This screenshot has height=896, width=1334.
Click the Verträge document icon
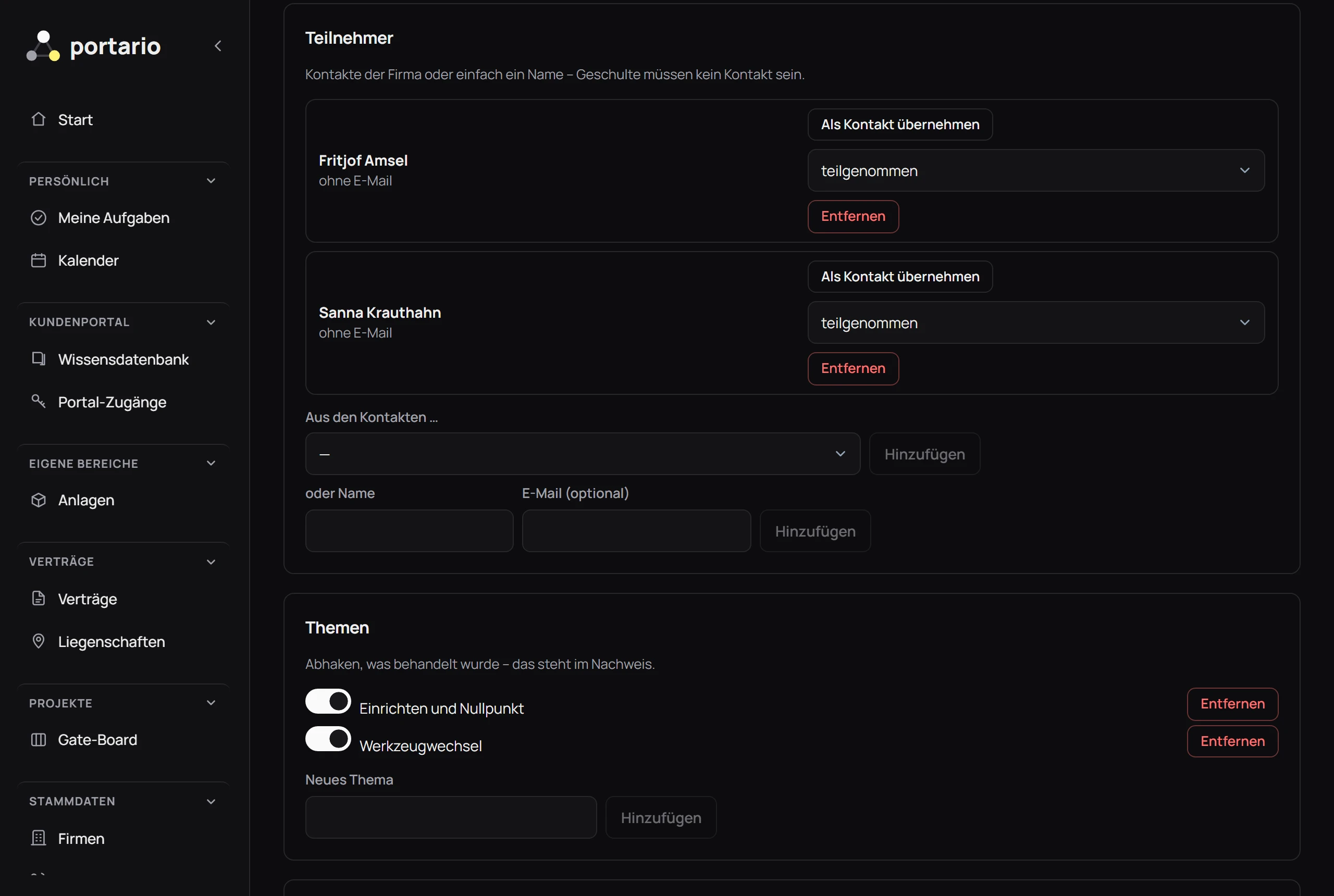[x=38, y=598]
